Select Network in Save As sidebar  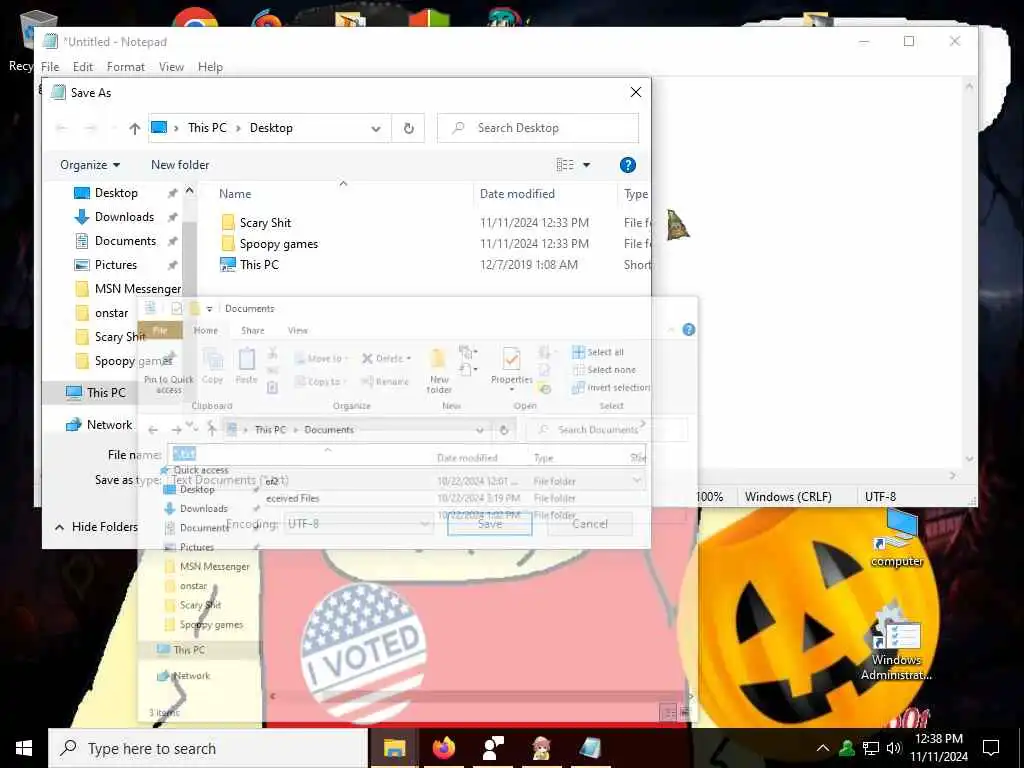[x=109, y=424]
